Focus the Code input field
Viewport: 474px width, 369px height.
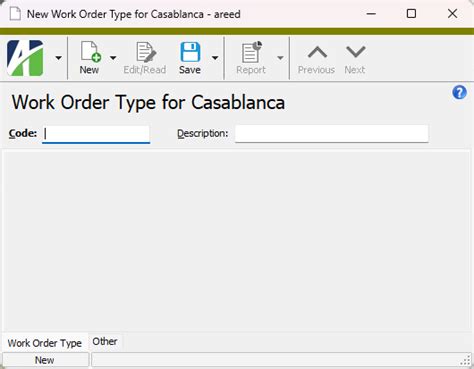[96, 134]
